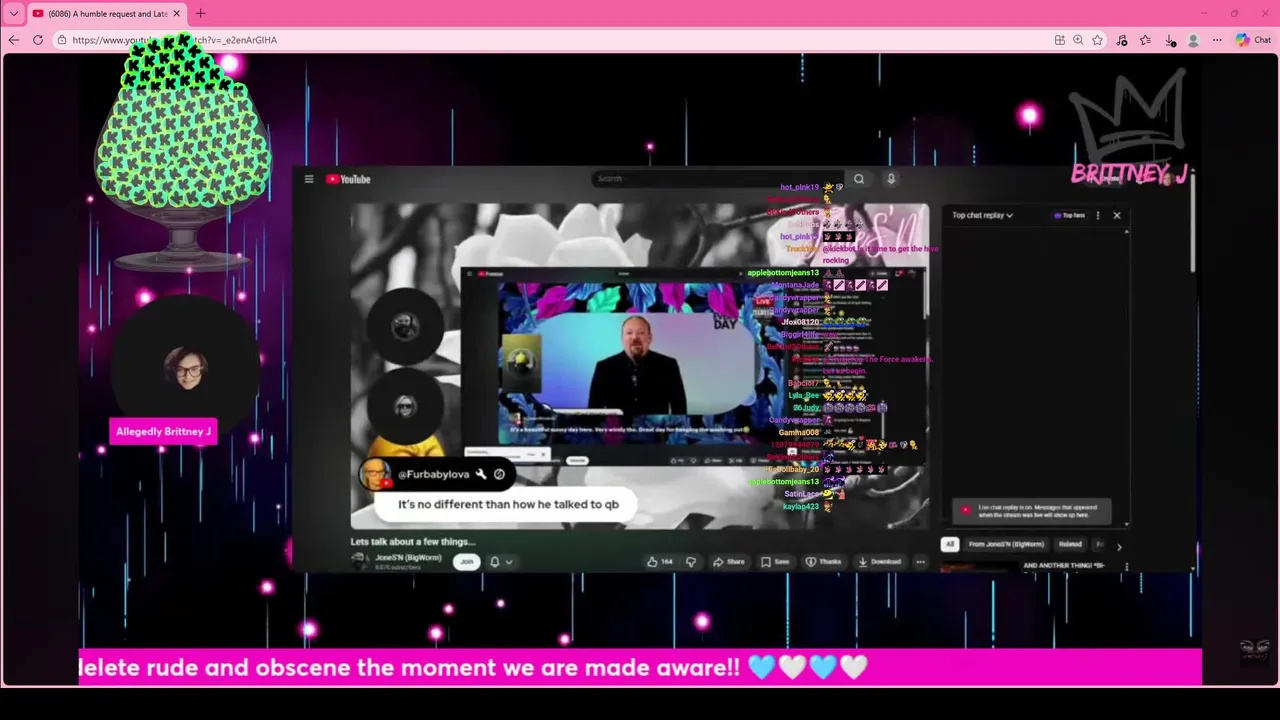Show more chips with right arrow
The height and width of the screenshot is (720, 1280).
tap(1119, 546)
